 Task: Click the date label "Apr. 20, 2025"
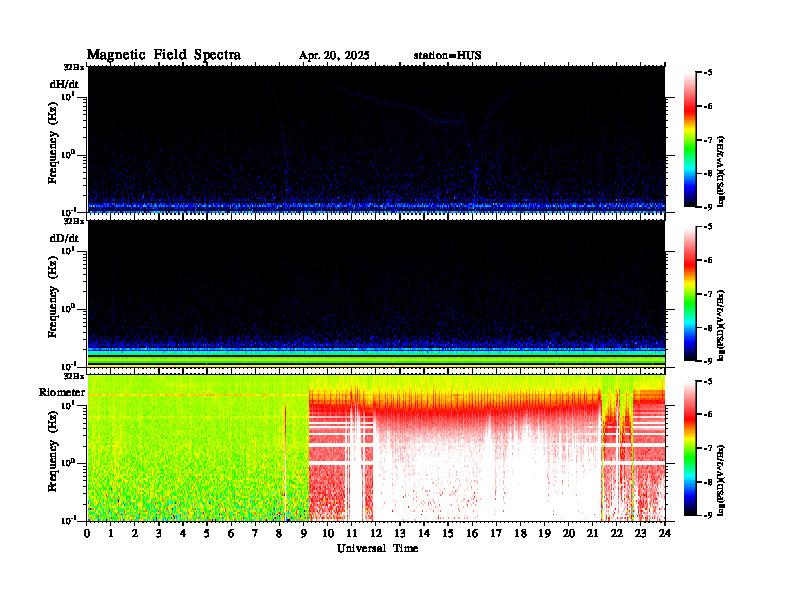click(334, 56)
